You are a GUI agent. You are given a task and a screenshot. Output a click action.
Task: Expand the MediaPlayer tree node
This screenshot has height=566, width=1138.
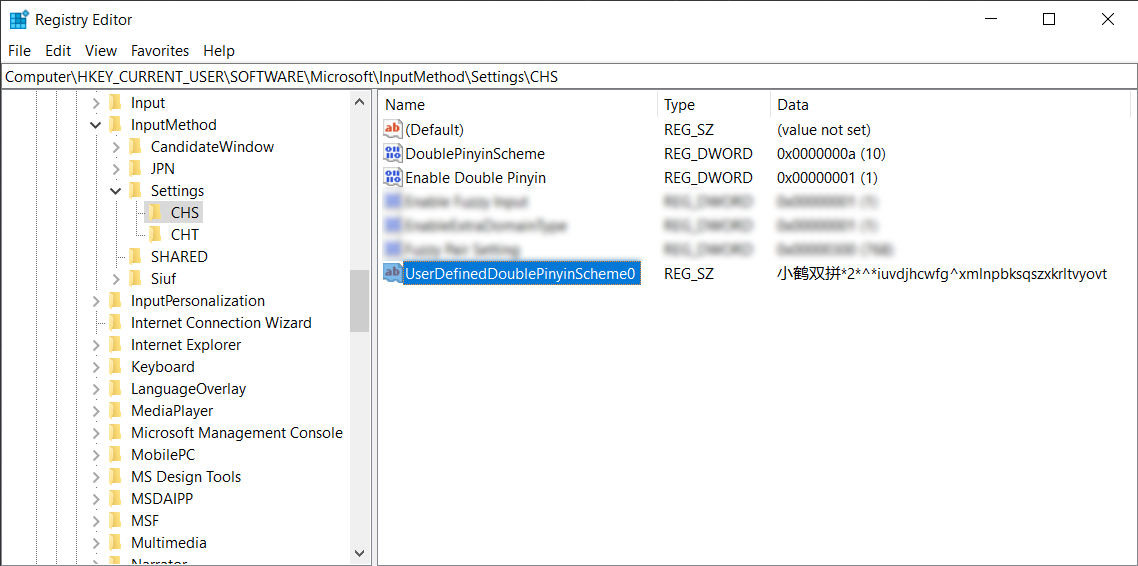(x=96, y=411)
